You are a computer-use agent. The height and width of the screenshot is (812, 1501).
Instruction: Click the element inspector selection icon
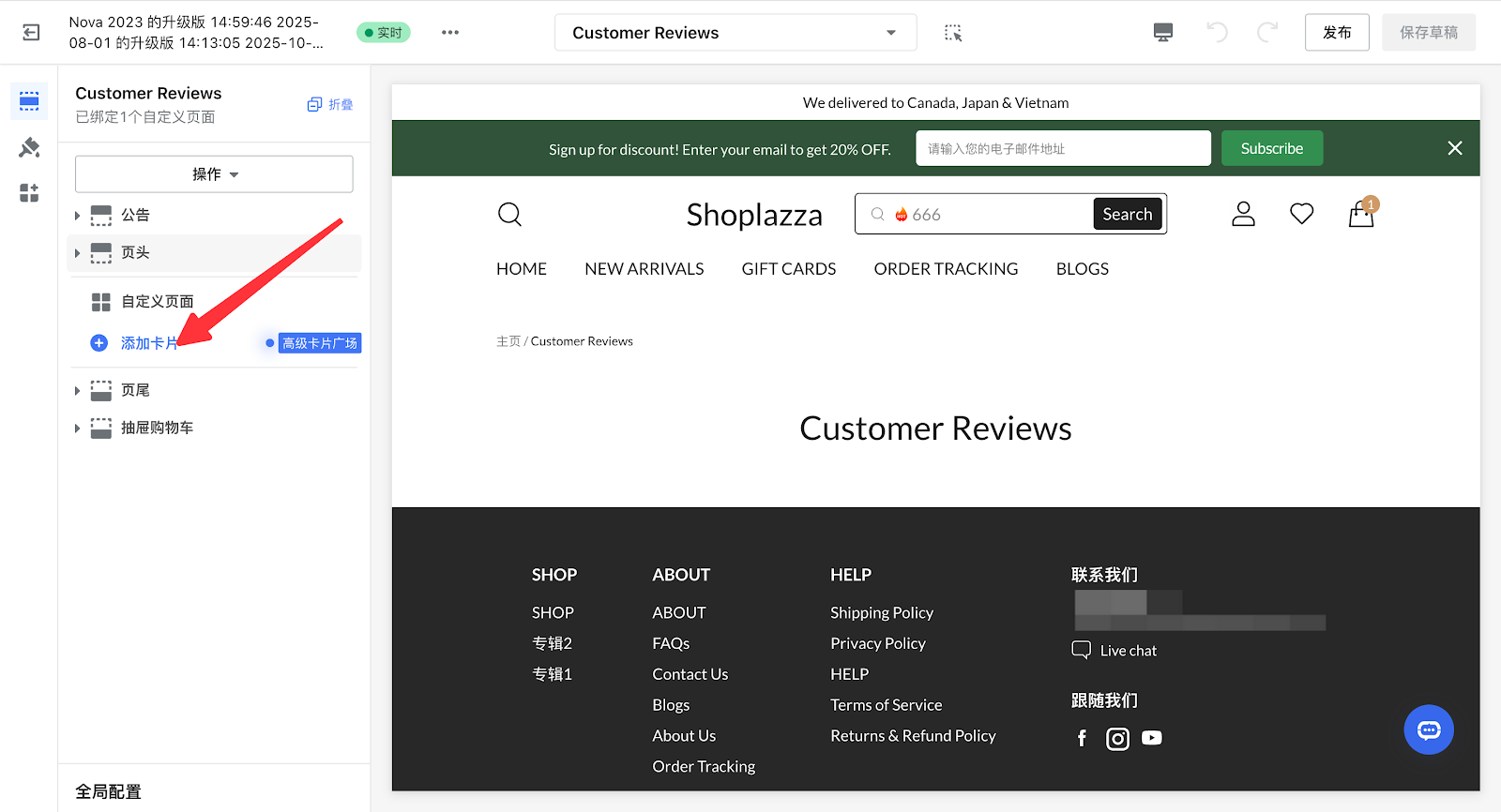click(x=953, y=33)
